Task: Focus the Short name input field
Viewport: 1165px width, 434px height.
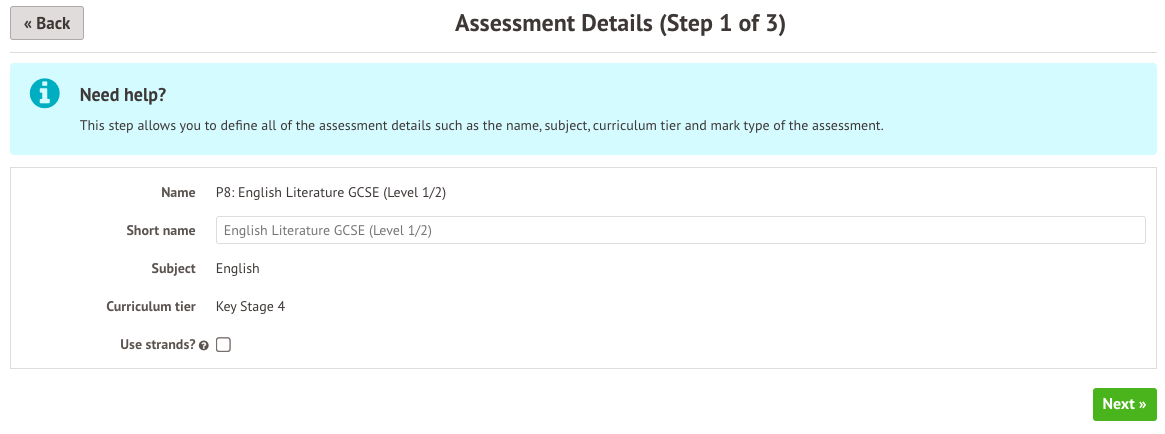Action: 680,230
